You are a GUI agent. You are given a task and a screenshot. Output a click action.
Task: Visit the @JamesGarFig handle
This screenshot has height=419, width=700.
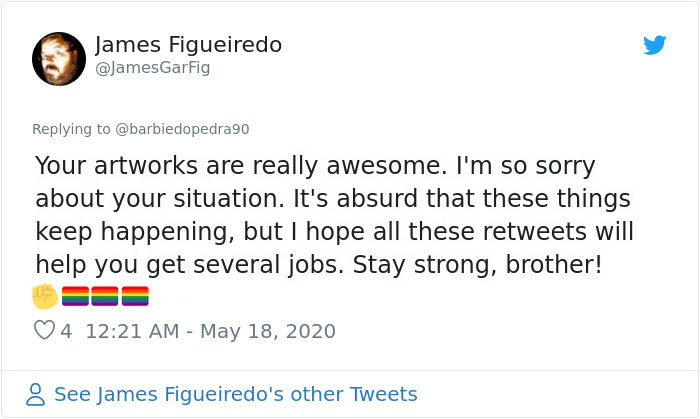click(x=152, y=68)
